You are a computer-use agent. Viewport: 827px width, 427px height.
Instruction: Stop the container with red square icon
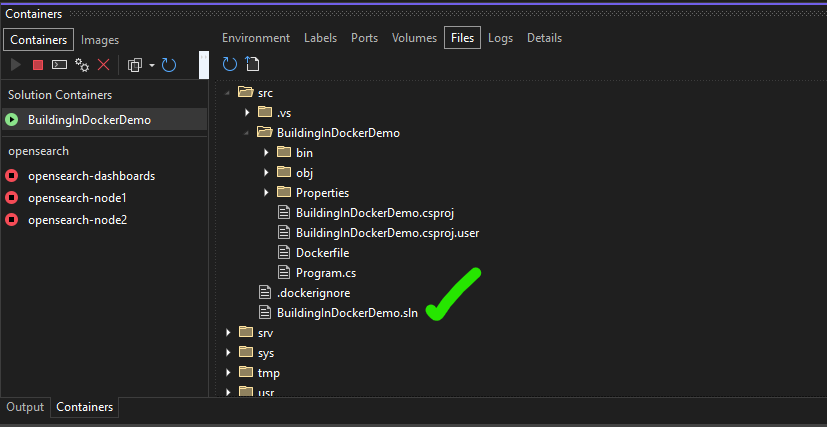point(37,65)
